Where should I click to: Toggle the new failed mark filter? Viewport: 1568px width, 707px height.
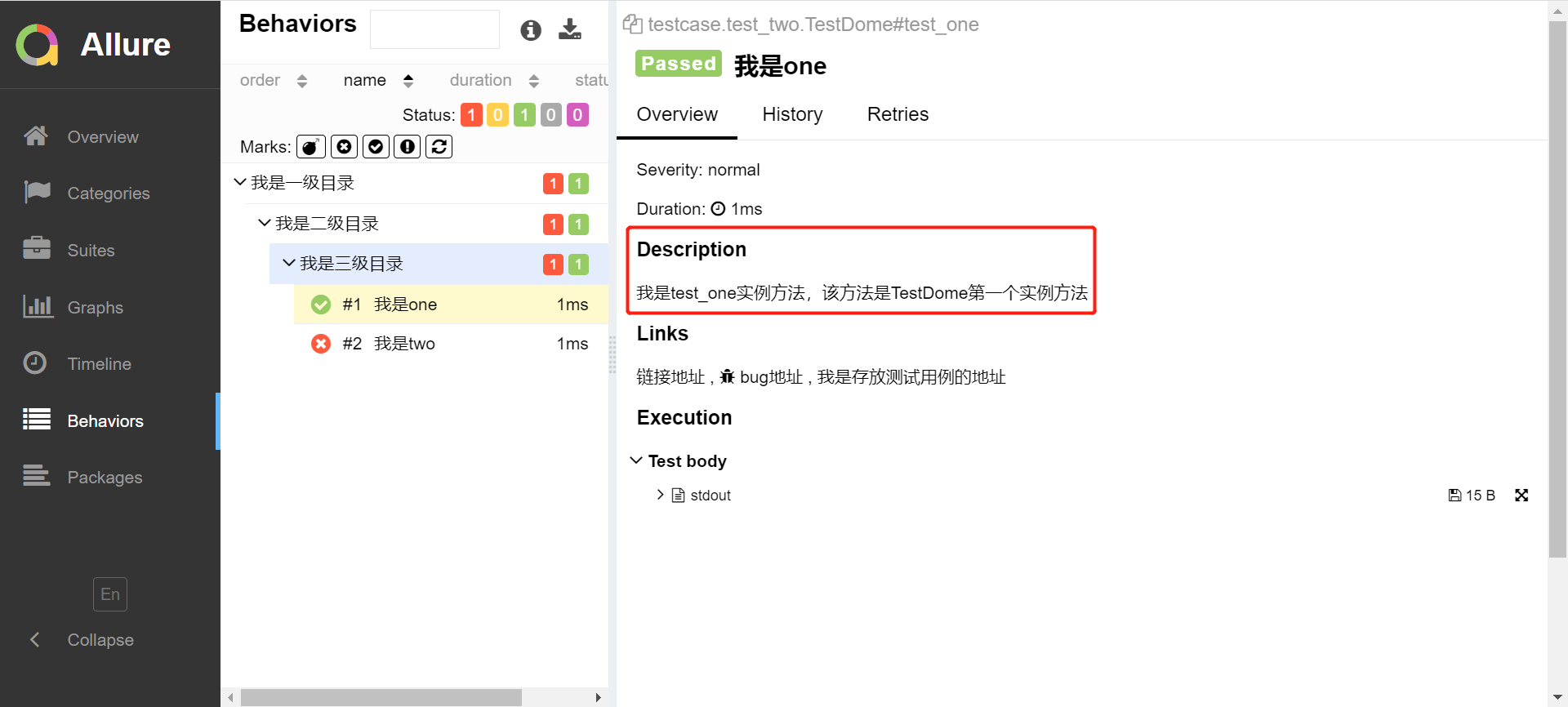click(345, 146)
